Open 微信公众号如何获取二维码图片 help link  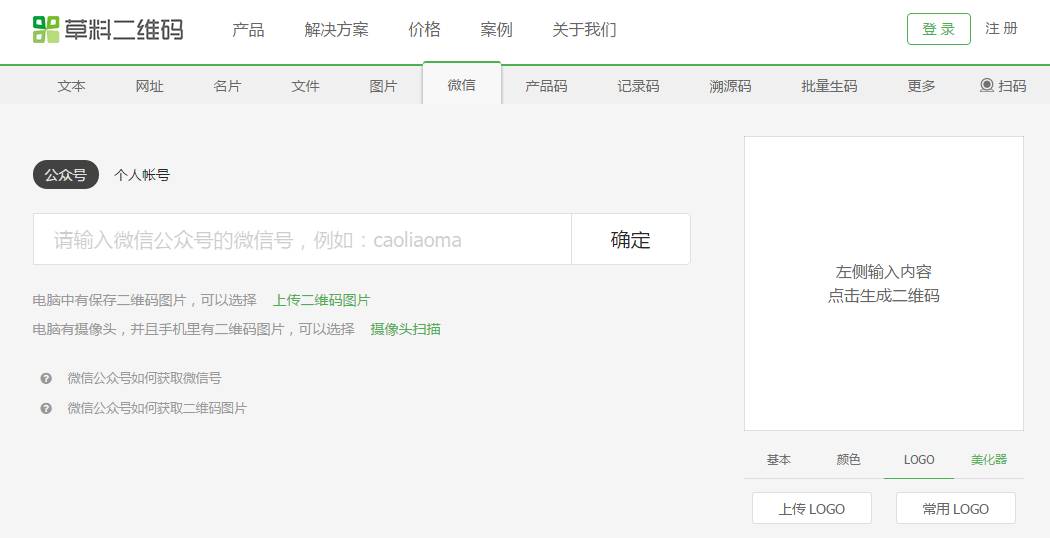[157, 408]
